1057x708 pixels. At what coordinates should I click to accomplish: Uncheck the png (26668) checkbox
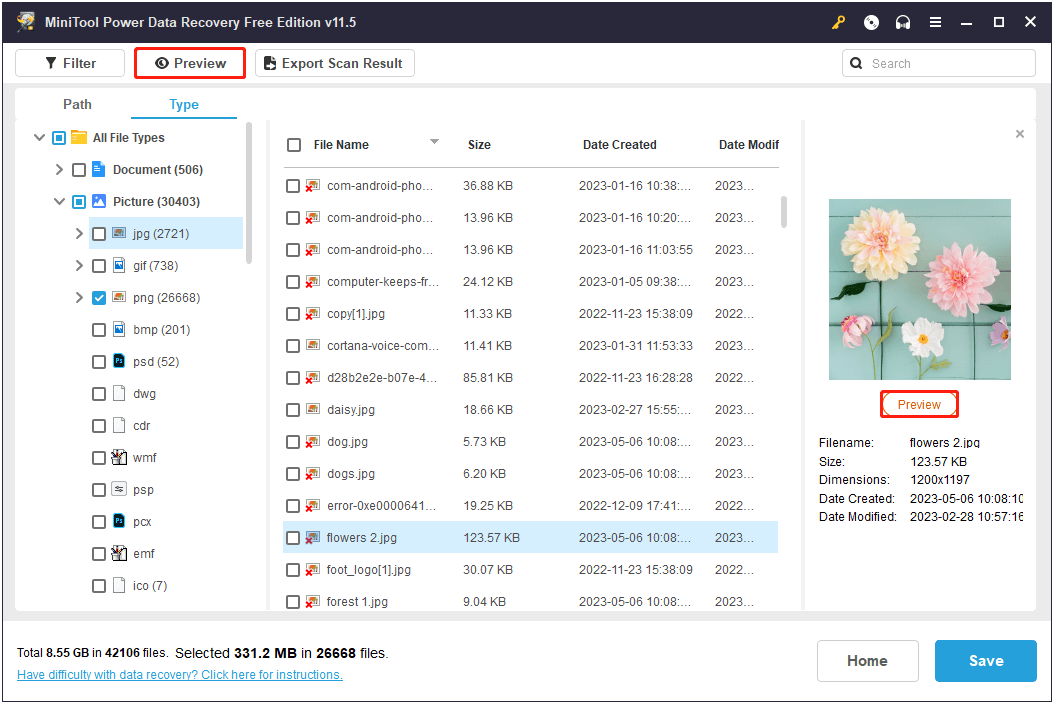tap(99, 297)
